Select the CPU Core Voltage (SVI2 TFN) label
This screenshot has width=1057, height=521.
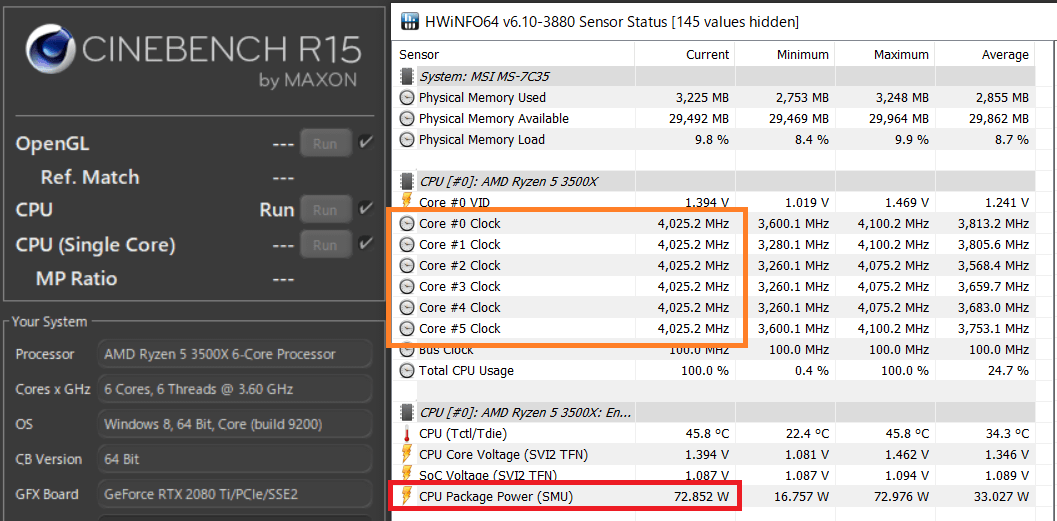point(504,455)
